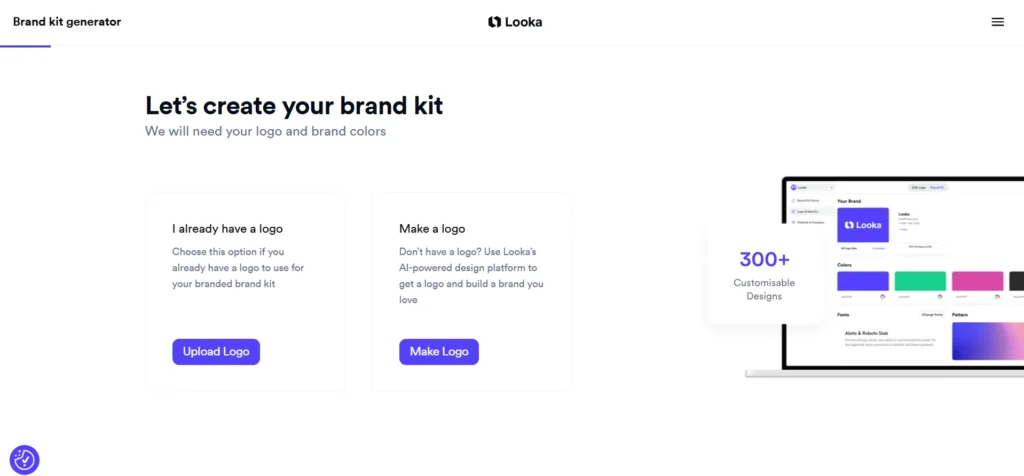Click the Make Logo button

[x=439, y=352]
